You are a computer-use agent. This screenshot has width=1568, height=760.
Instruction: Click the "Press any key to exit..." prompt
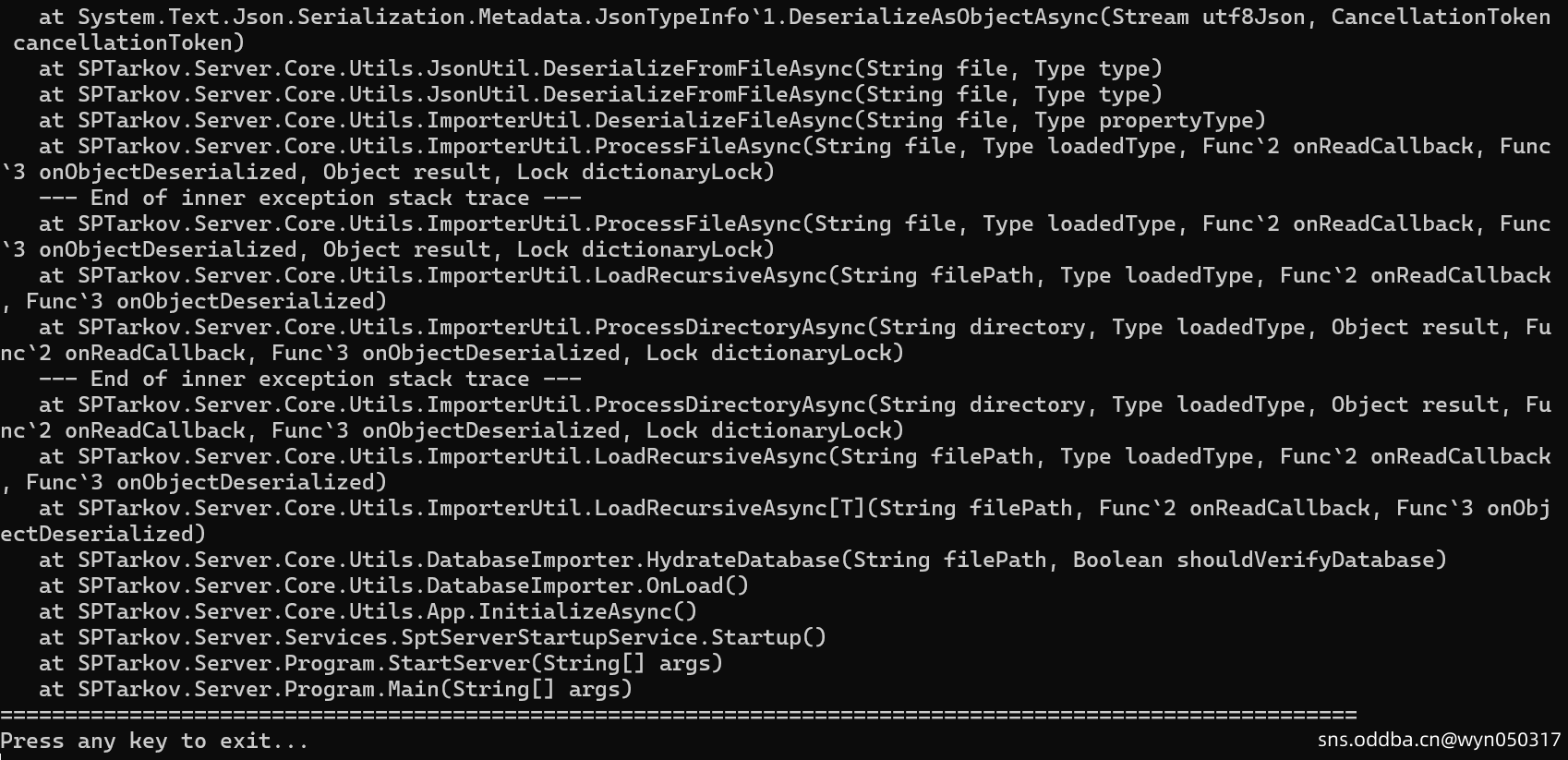[x=154, y=741]
